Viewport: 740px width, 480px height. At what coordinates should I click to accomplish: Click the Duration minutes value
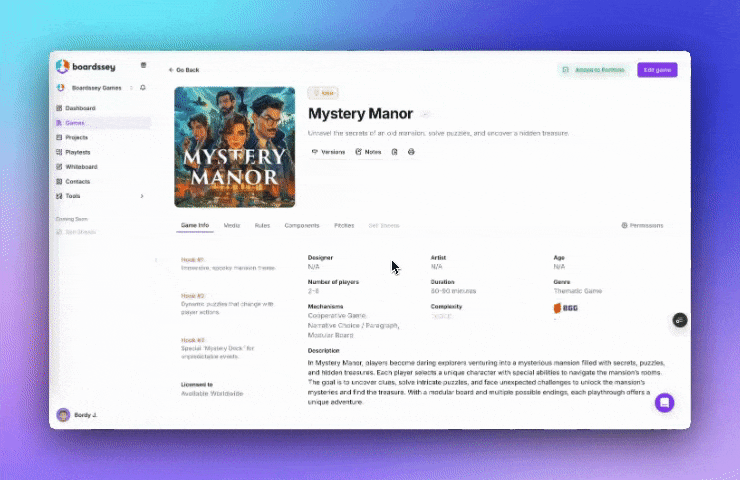pos(453,291)
